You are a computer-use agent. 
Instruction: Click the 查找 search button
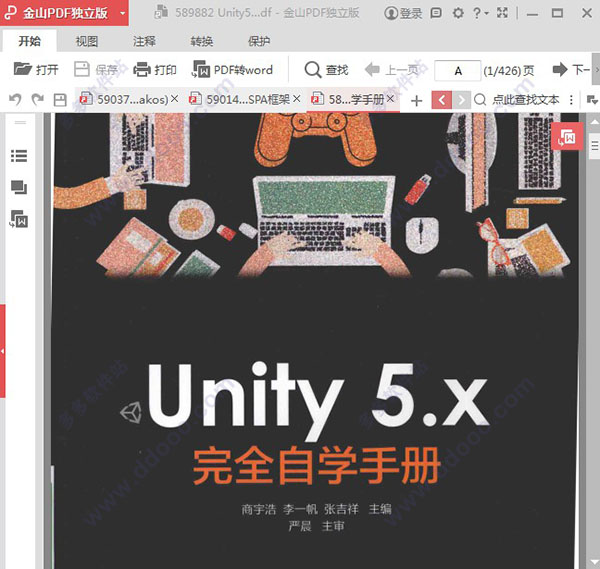(x=326, y=70)
